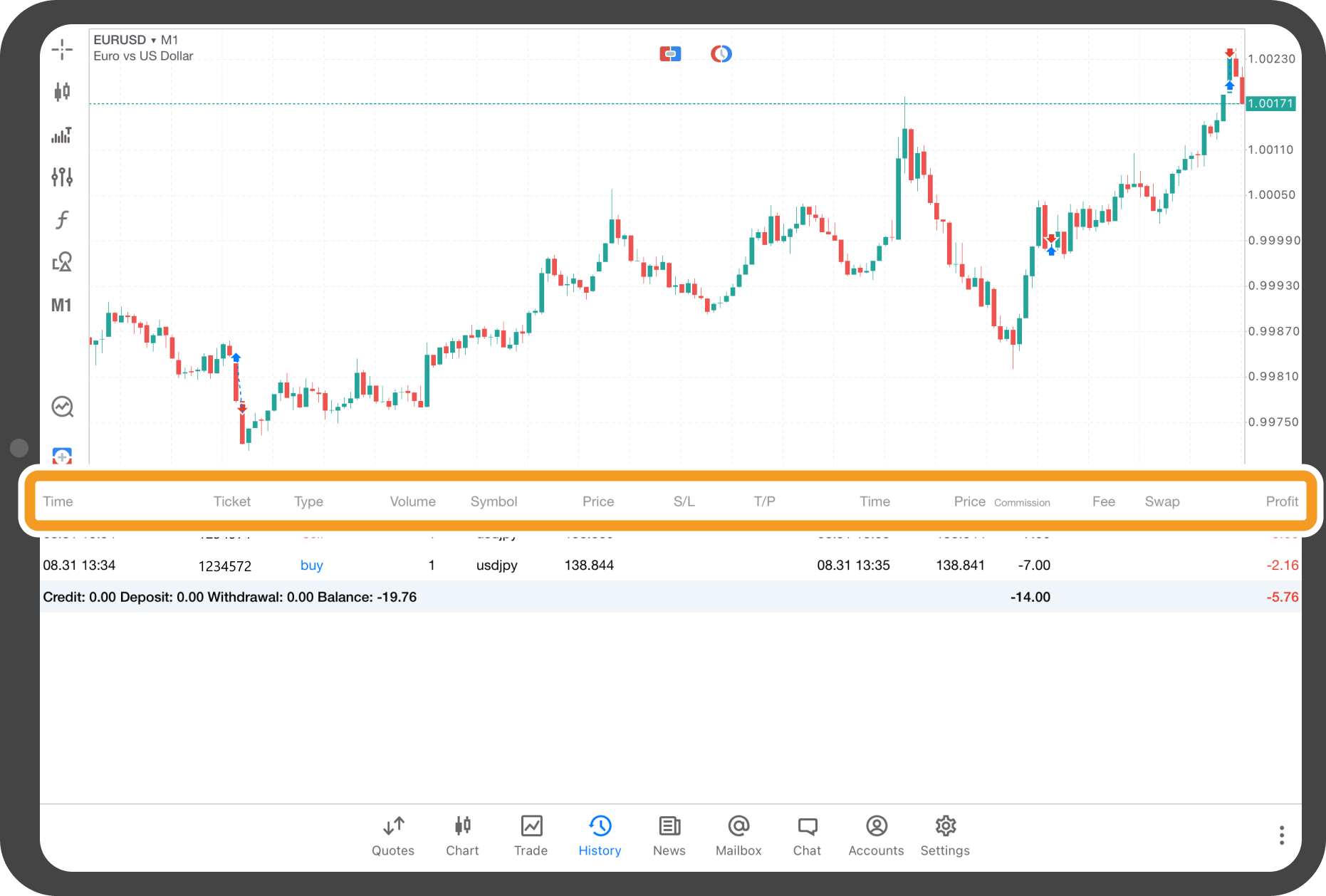1326x896 pixels.
Task: Open chart settings sliders icon
Action: 62,177
